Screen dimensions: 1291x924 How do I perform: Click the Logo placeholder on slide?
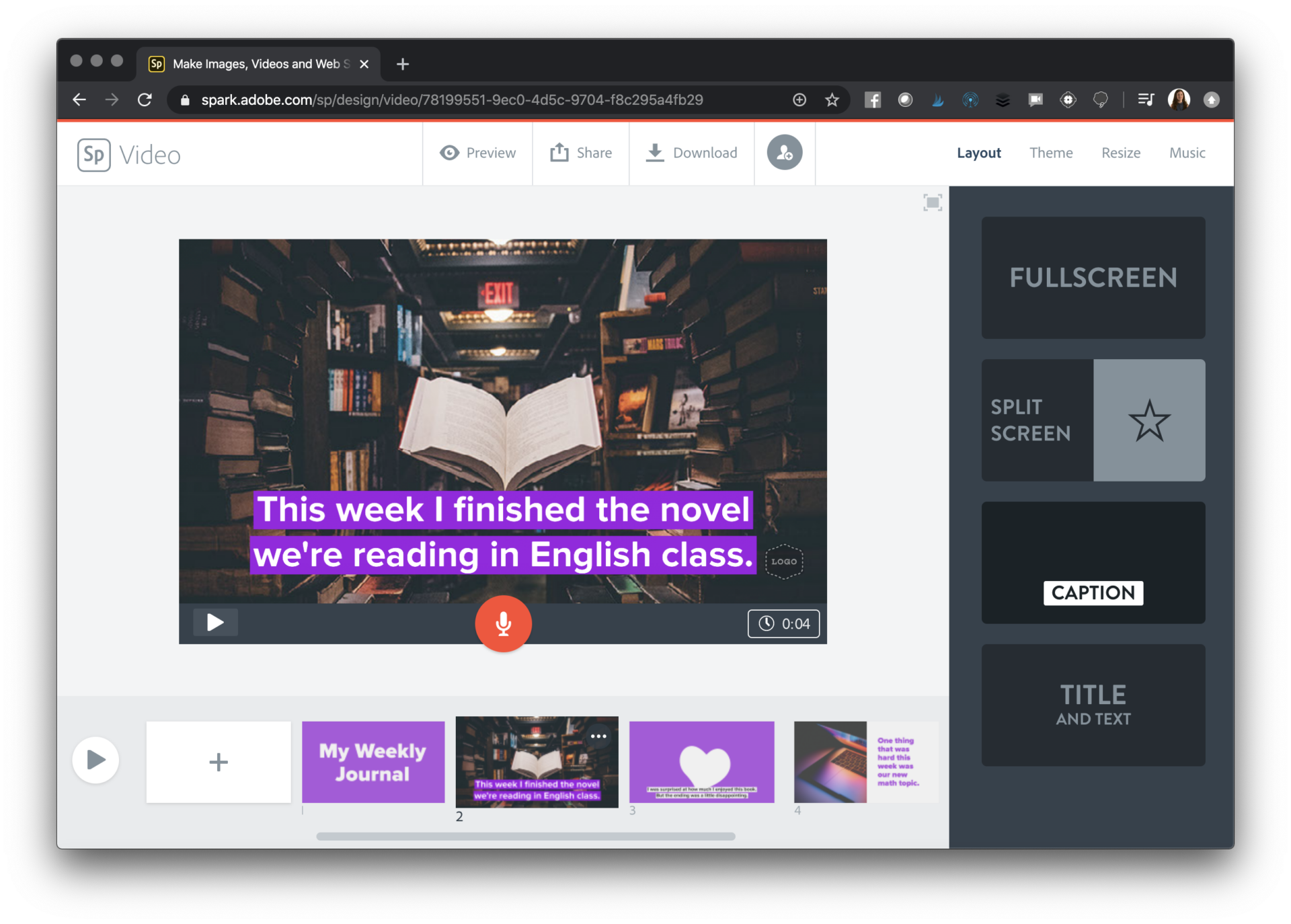pyautogui.click(x=784, y=562)
